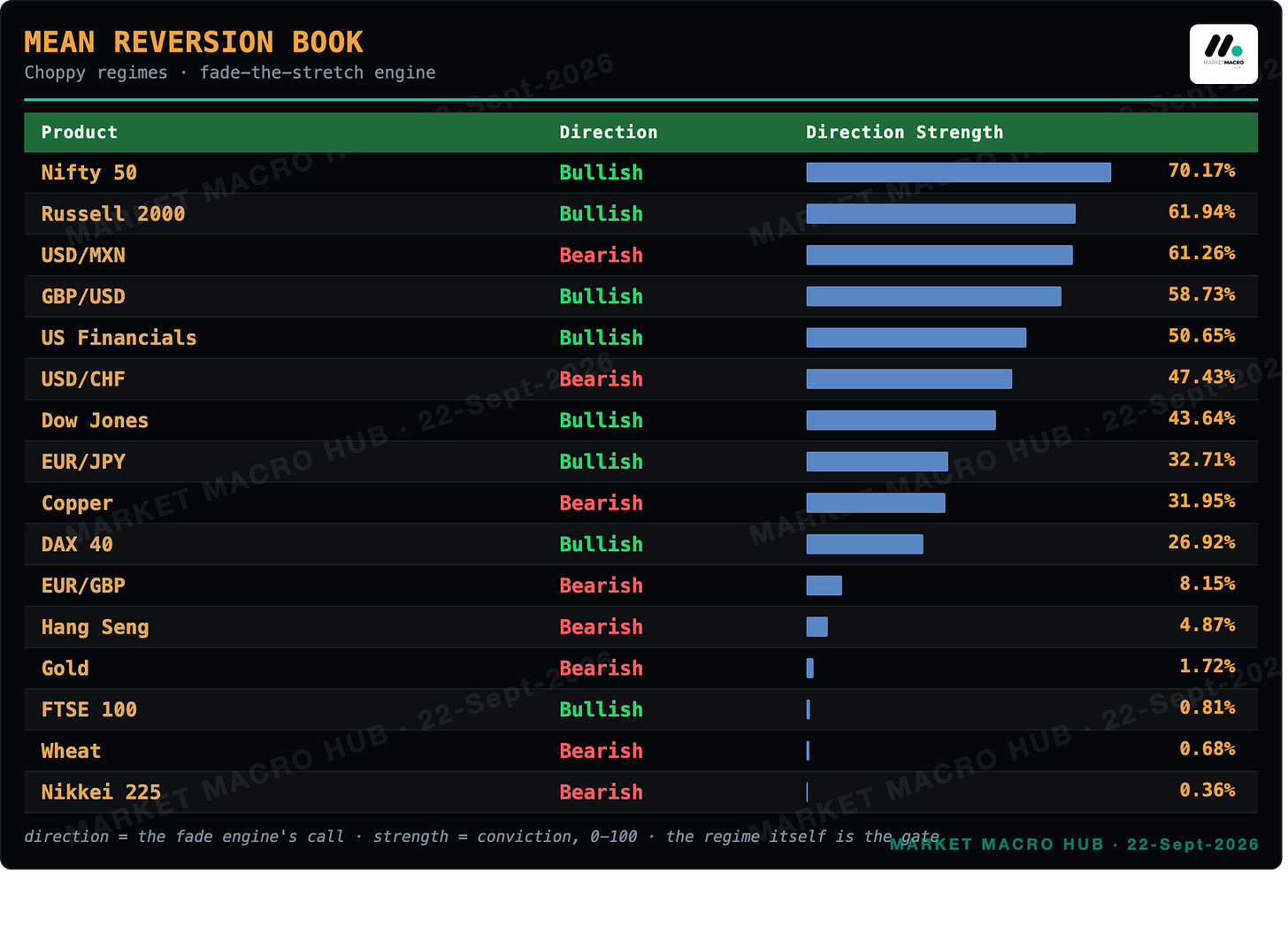Viewport: 1288px width, 926px height.
Task: Click the 70.17% strength value
Action: click(1201, 171)
